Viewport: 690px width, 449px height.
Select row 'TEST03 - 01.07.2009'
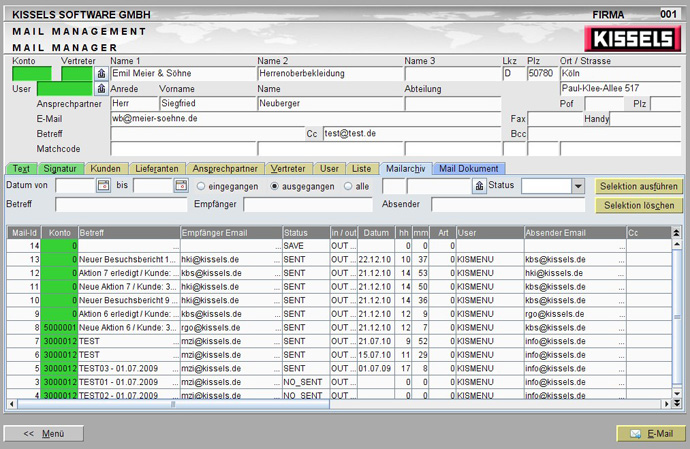[339, 369]
